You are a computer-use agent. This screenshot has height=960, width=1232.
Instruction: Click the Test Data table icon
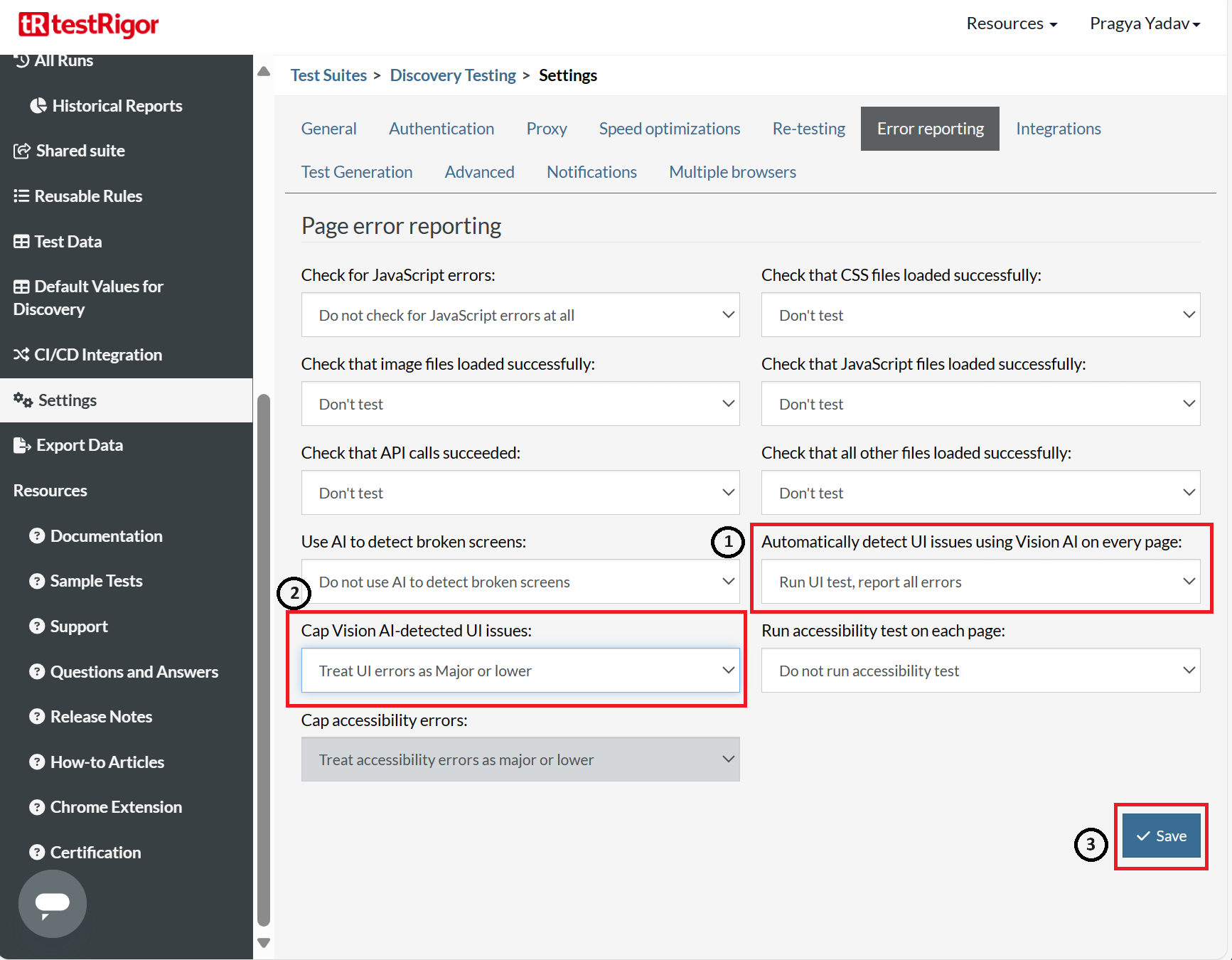click(21, 242)
